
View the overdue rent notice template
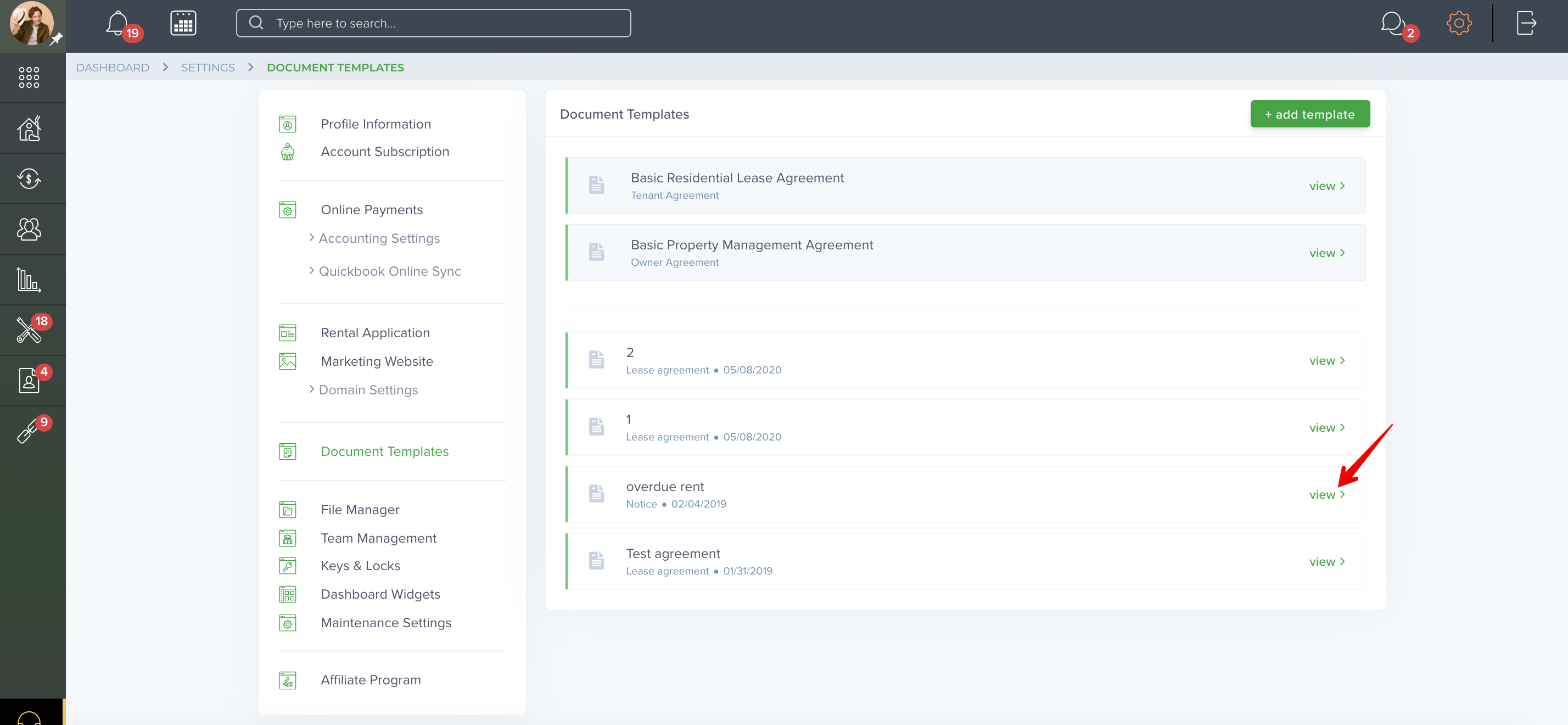pyautogui.click(x=1326, y=495)
